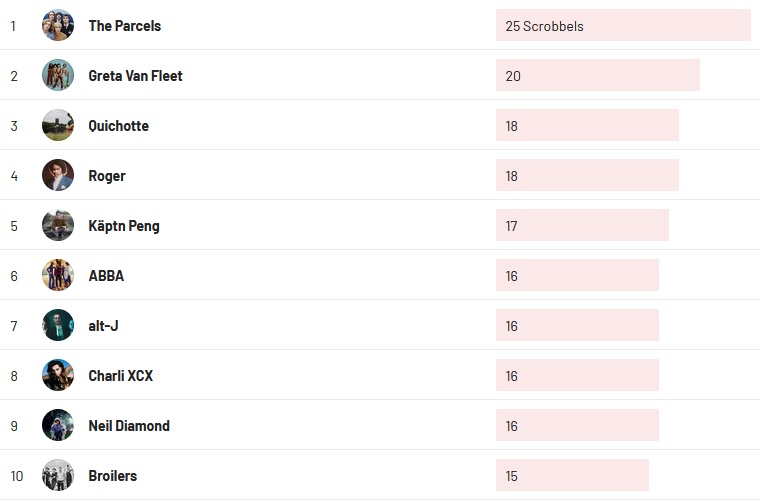Open the Charli XCX name link
Viewport: 760px width, 501px height.
tap(120, 376)
